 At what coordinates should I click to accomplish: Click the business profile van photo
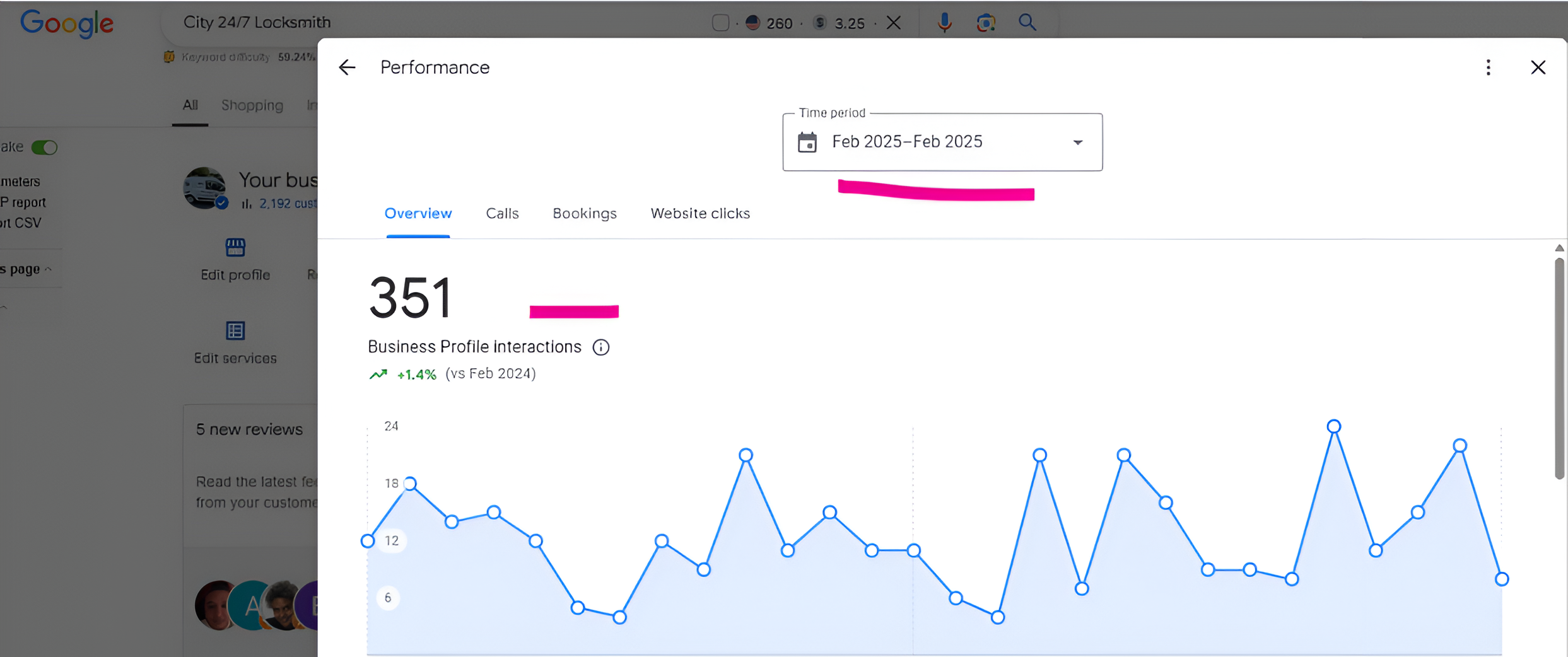click(x=204, y=188)
